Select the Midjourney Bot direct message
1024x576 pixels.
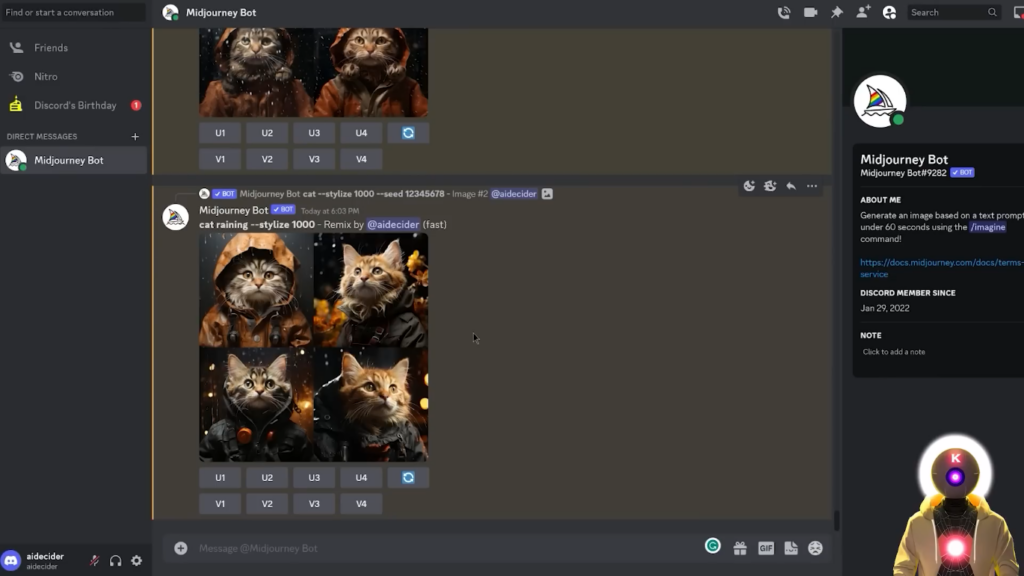coord(74,160)
